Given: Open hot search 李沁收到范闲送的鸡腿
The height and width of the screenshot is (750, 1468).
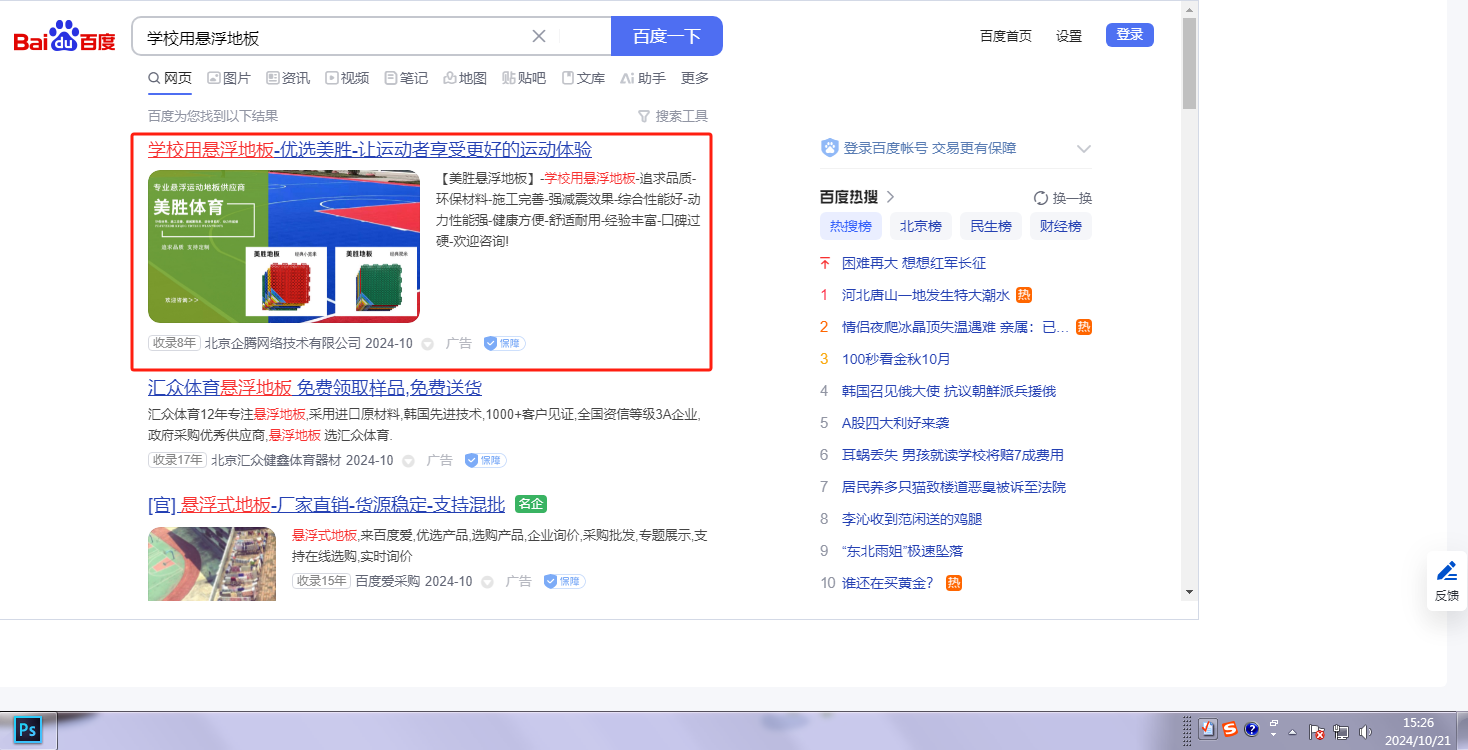Looking at the screenshot, I should coord(912,519).
